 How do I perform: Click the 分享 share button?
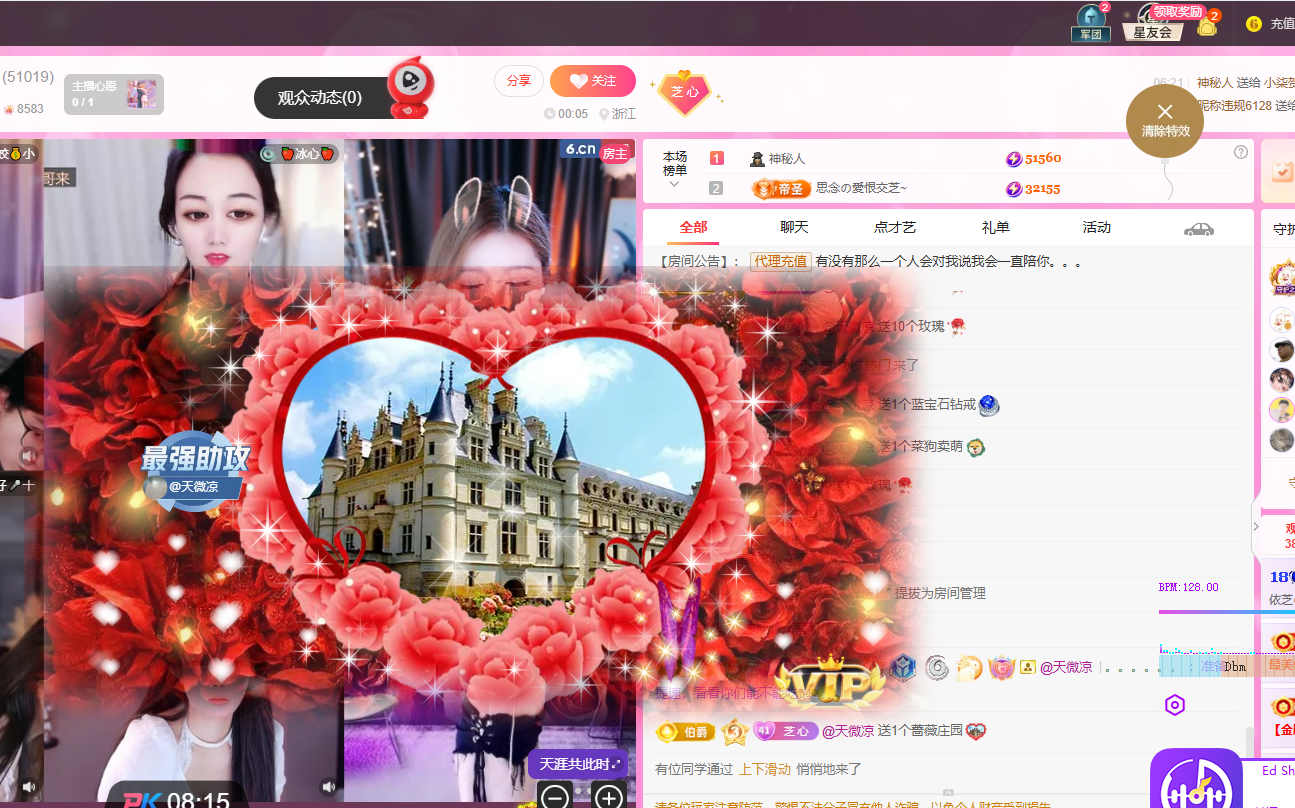click(x=519, y=81)
